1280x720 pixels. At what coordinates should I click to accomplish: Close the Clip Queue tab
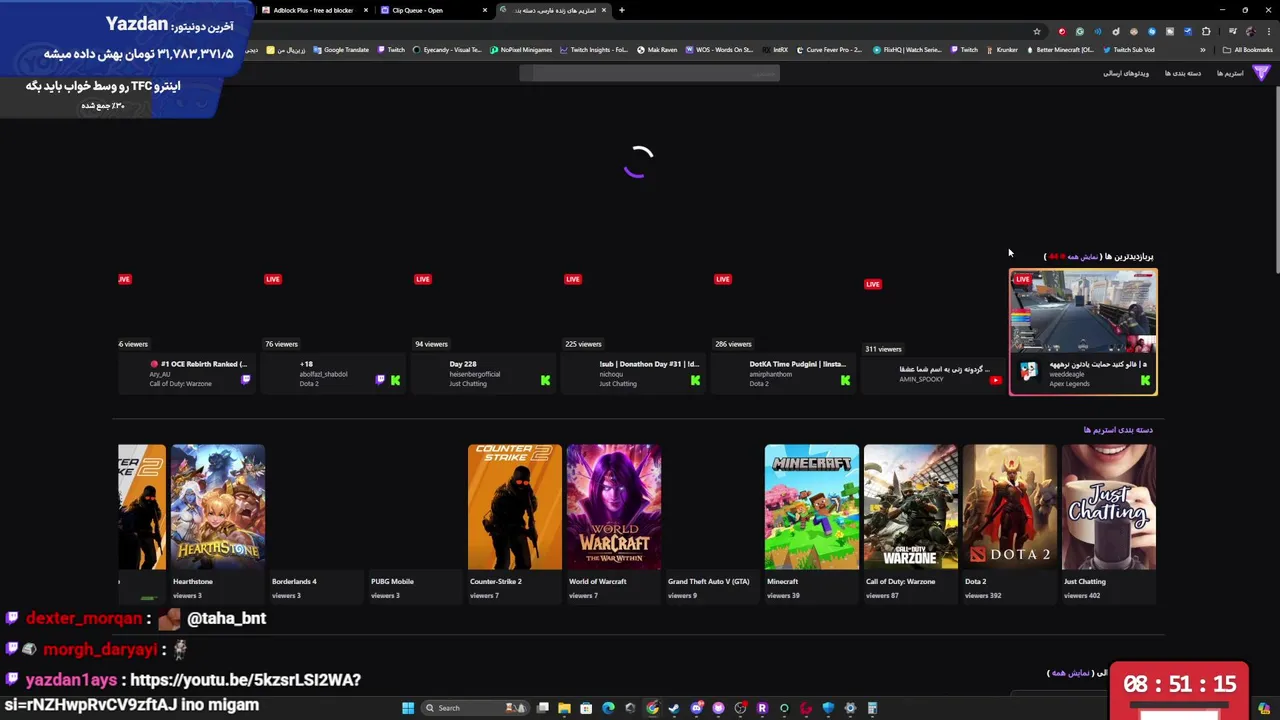pos(485,10)
